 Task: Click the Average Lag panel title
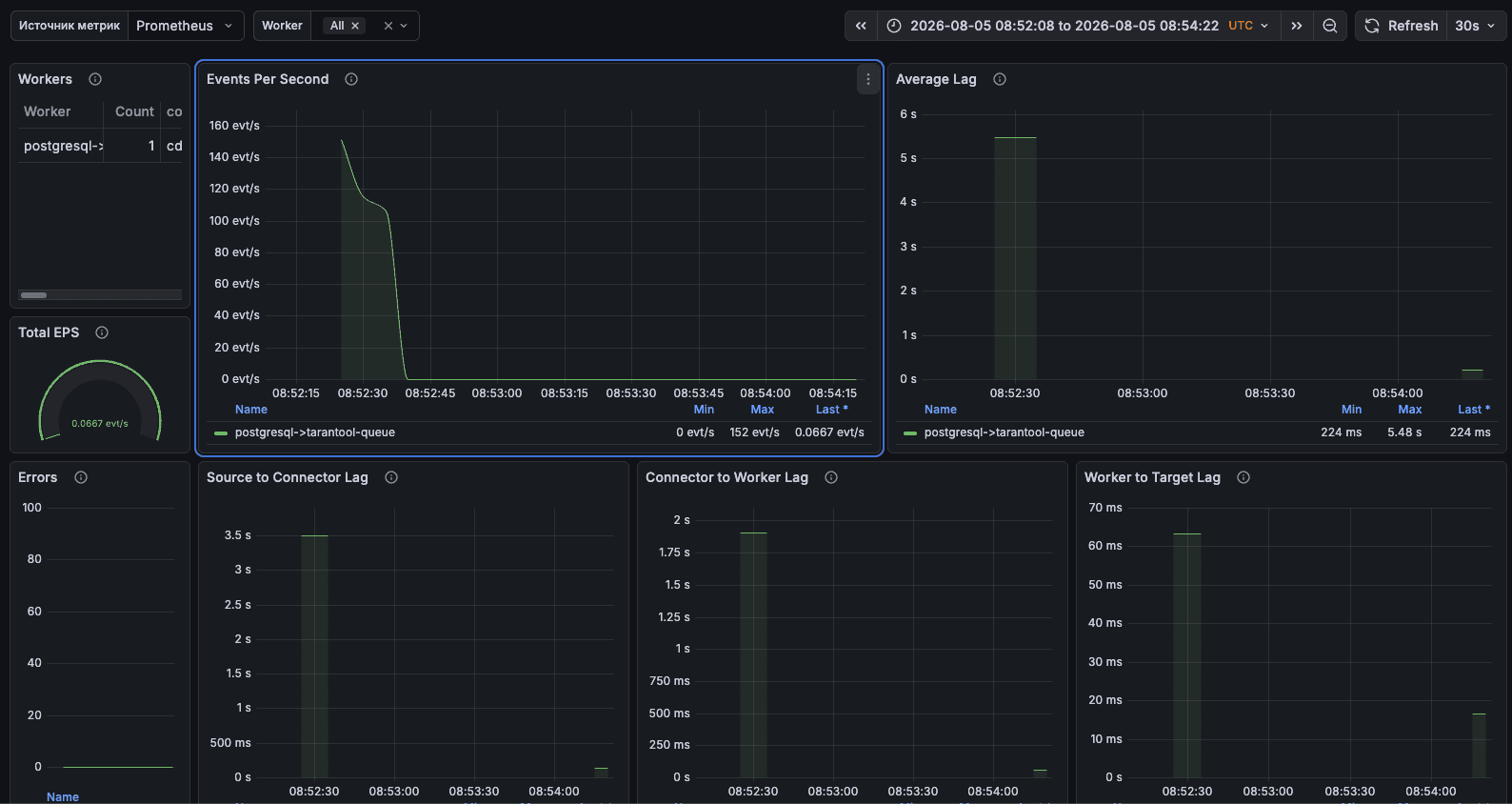pyautogui.click(x=936, y=79)
